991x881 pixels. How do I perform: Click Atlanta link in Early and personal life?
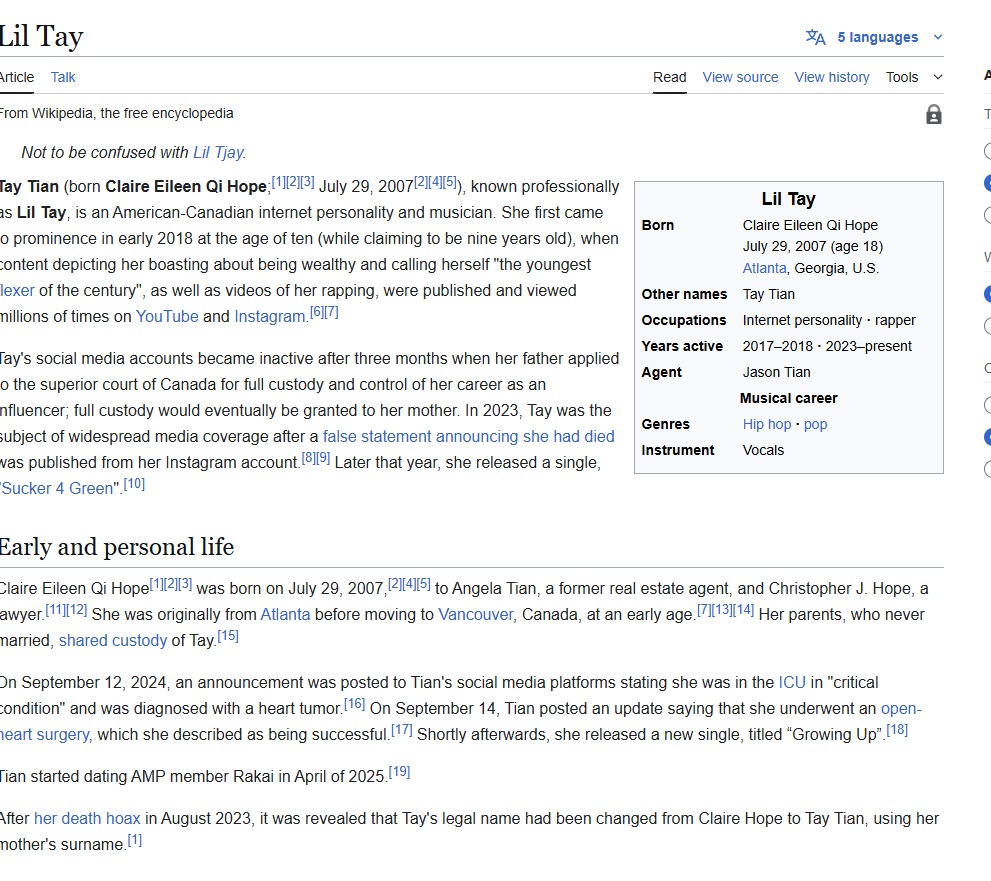tap(285, 614)
